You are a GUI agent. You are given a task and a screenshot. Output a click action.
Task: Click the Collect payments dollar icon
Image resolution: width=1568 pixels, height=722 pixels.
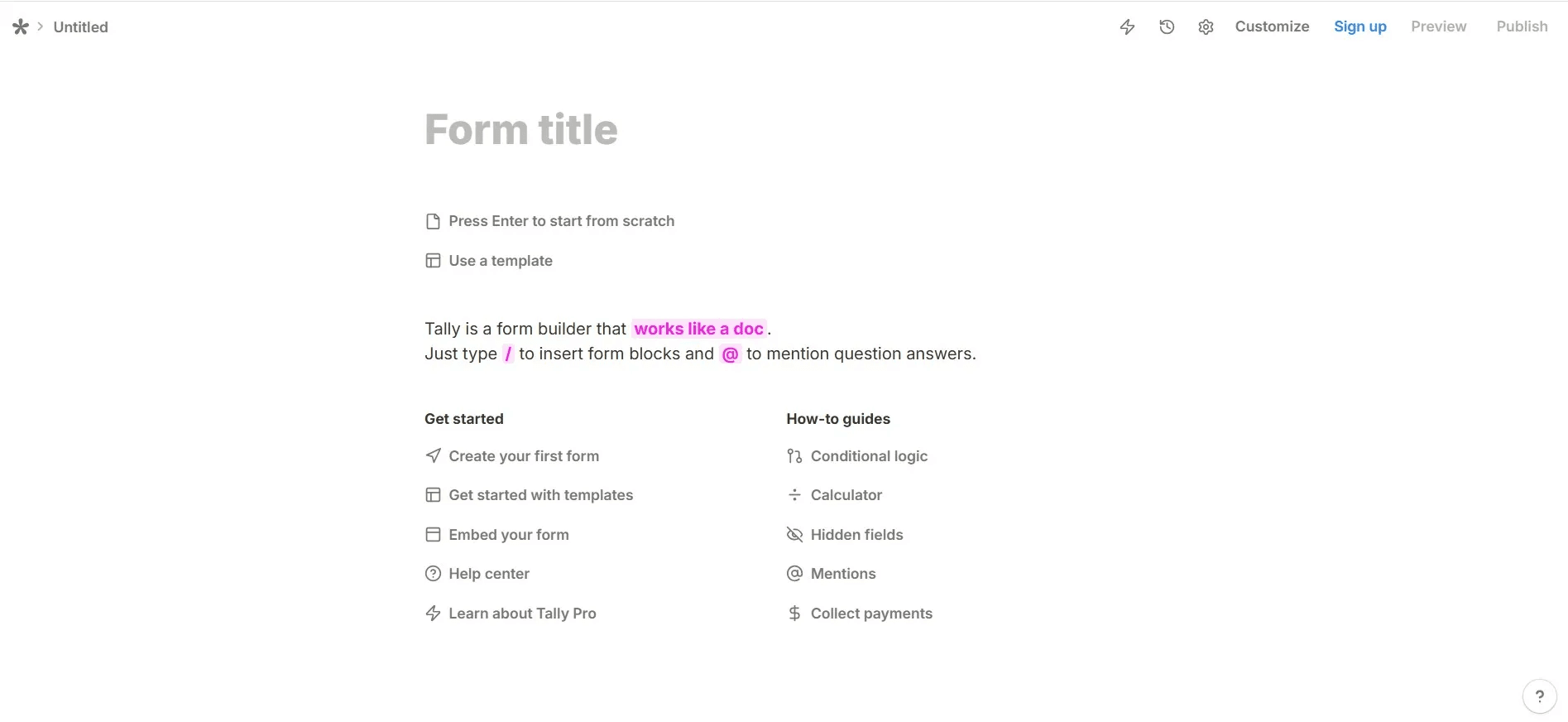click(x=794, y=614)
